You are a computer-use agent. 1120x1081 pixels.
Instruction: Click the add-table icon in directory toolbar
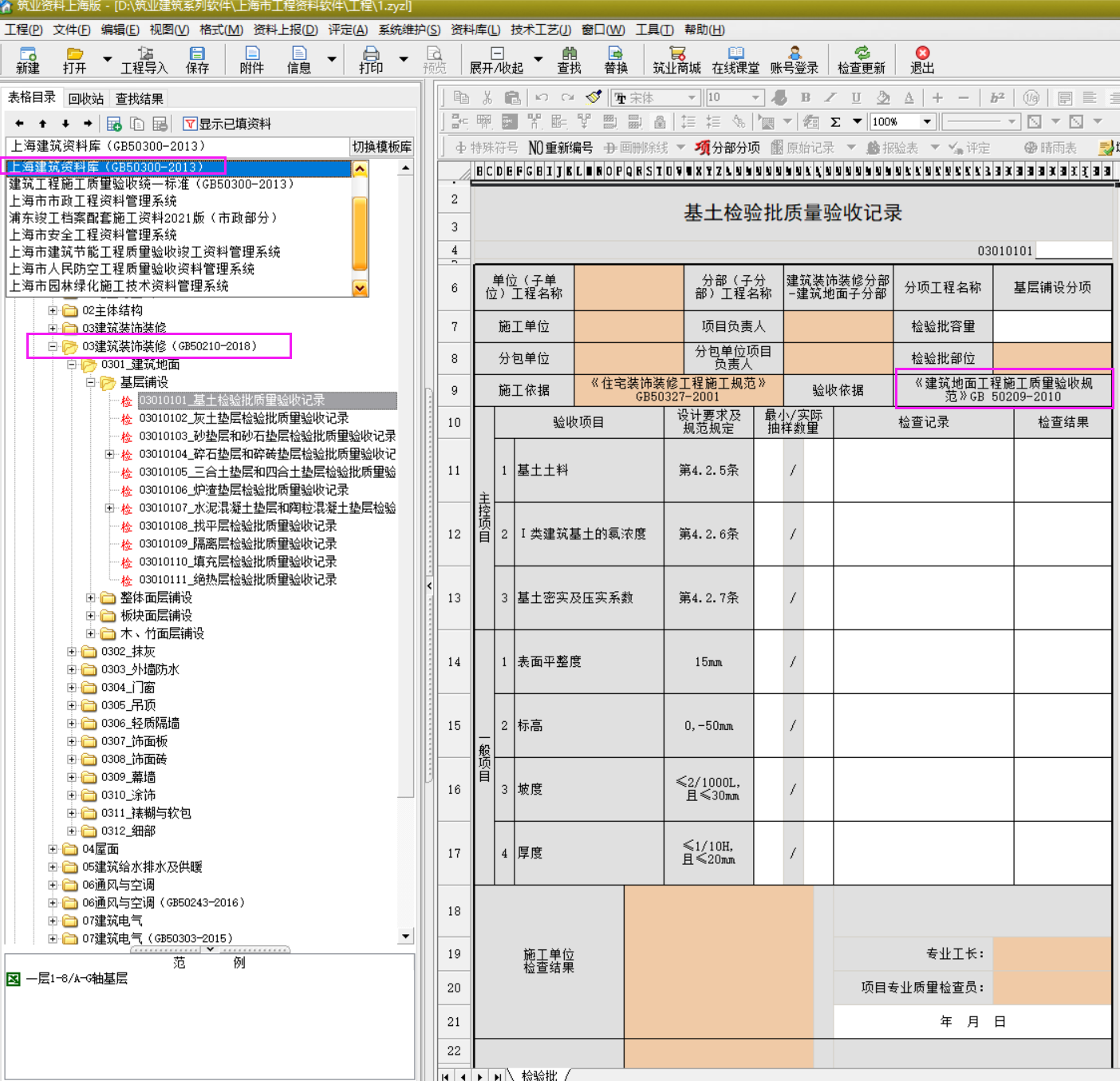114,124
